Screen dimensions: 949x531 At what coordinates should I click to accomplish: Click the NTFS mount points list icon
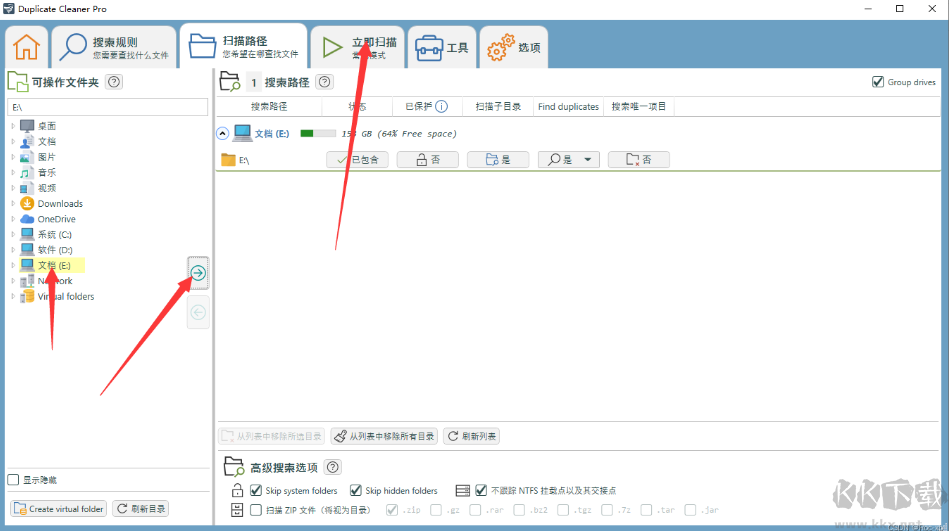pyautogui.click(x=462, y=490)
